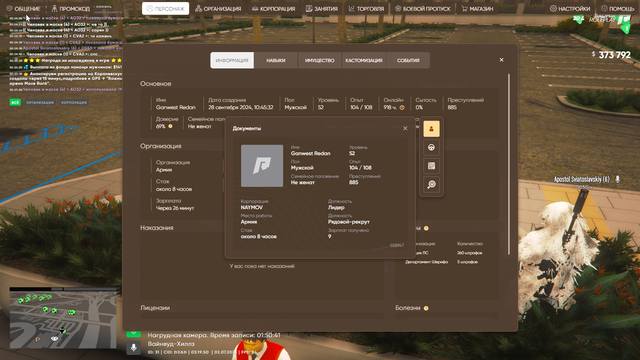Open the ОБЩЕНИЕ menu
640x360 pixels.
pos(23,9)
